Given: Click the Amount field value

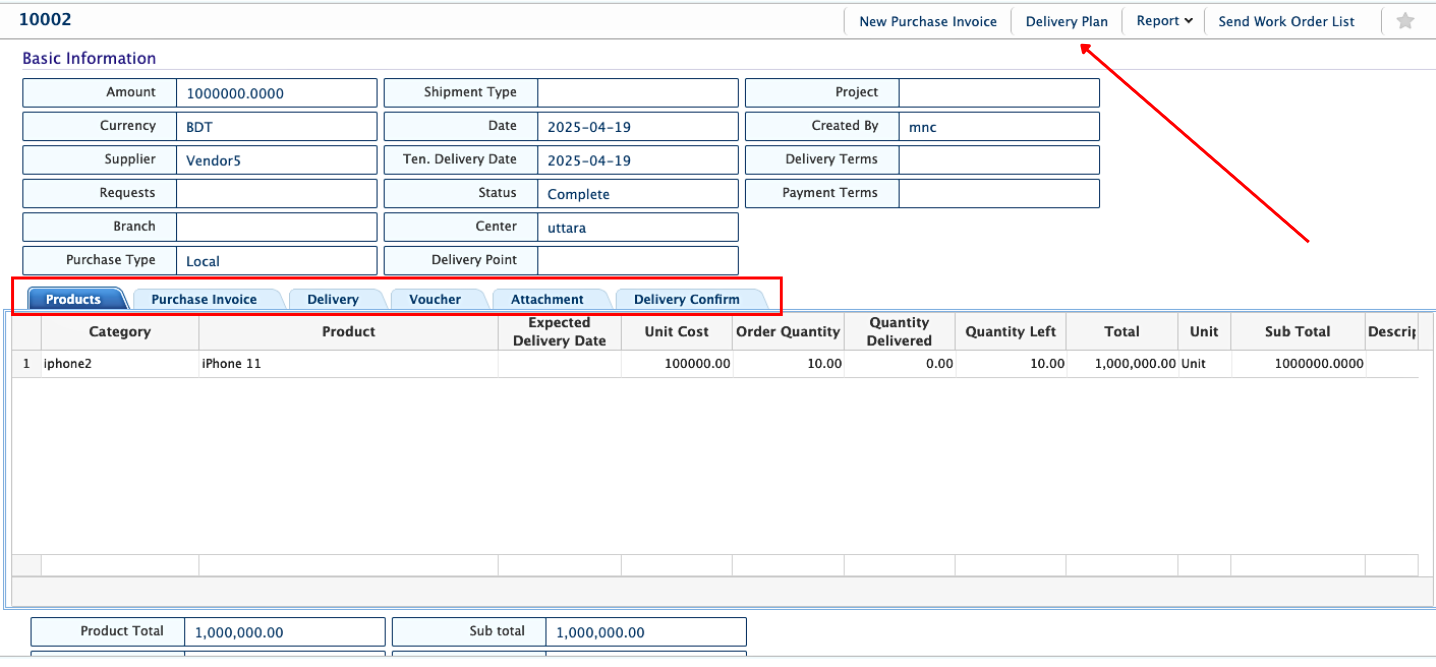Looking at the screenshot, I should click(x=235, y=94).
